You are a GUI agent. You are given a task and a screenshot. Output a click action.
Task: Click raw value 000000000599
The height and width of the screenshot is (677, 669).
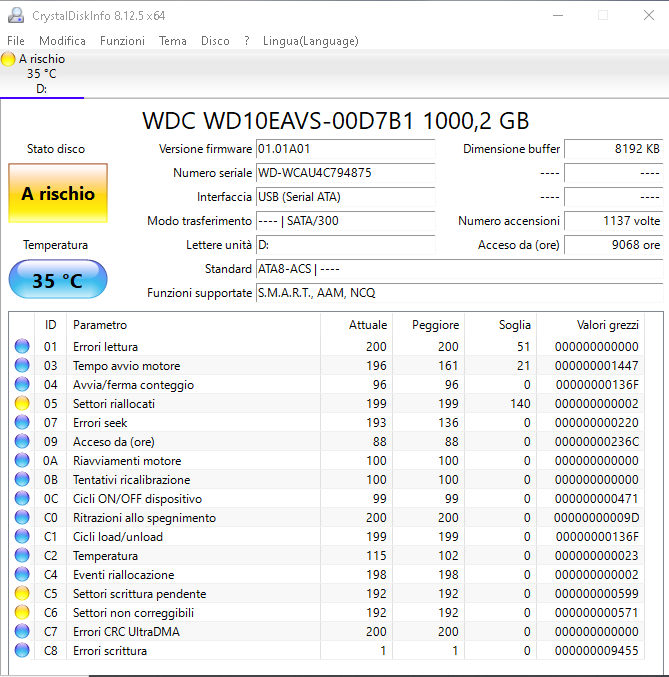(596, 594)
